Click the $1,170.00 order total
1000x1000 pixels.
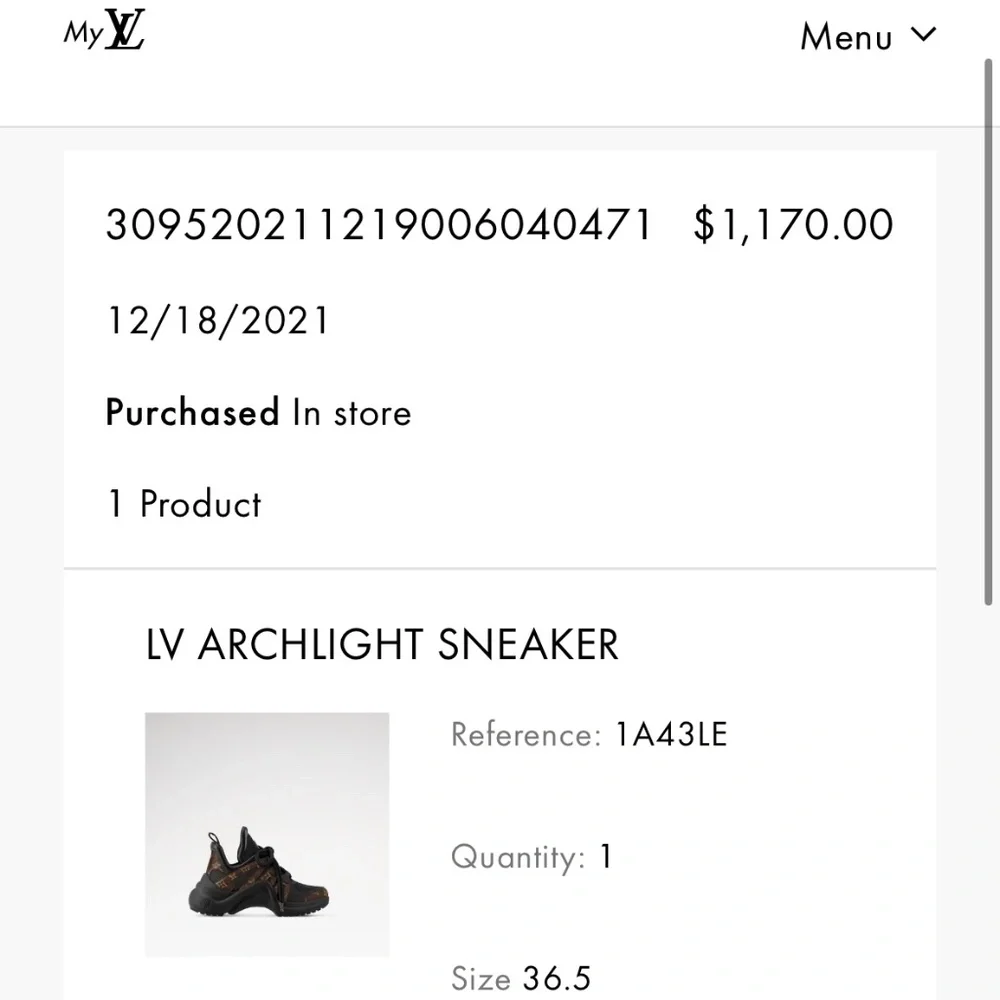click(793, 225)
